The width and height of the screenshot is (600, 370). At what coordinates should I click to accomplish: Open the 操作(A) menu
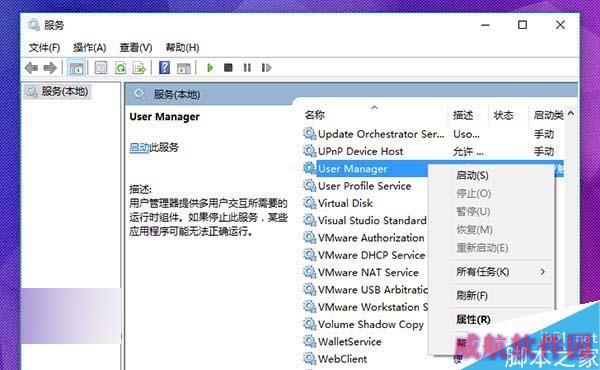pyautogui.click(x=90, y=47)
